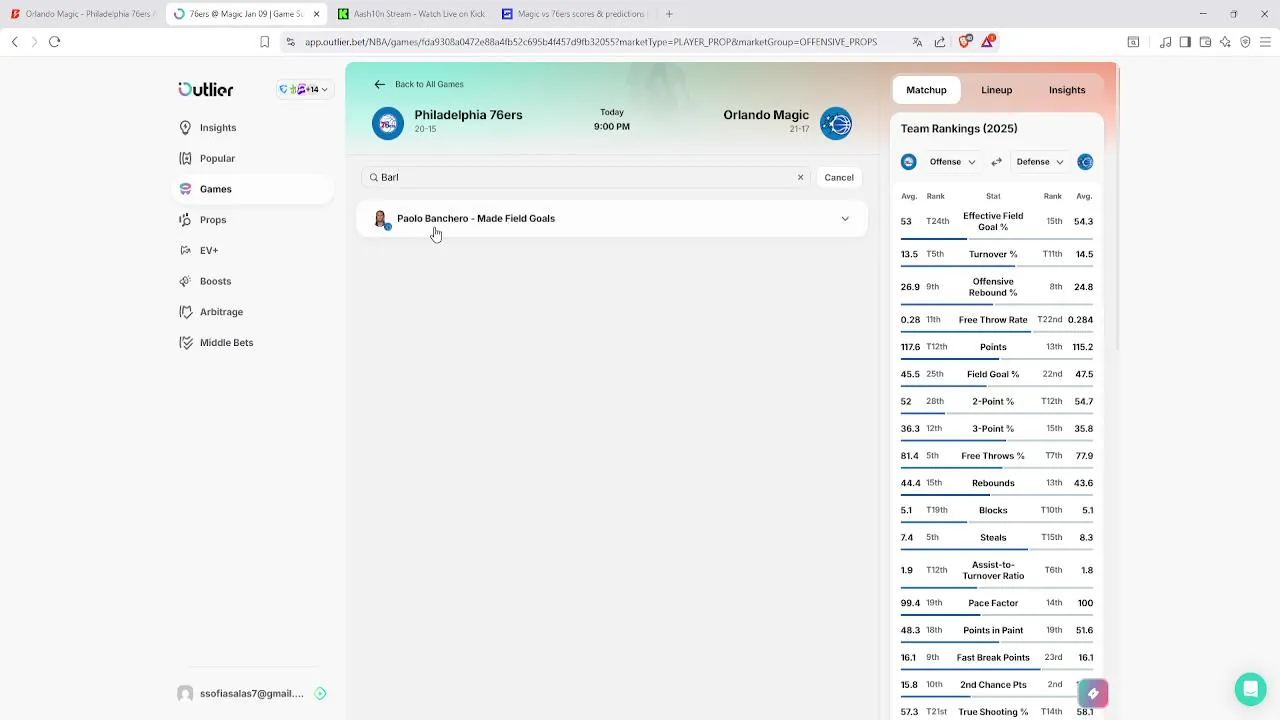This screenshot has height=720, width=1280.
Task: Open the Boosts sidebar icon
Action: tap(185, 281)
